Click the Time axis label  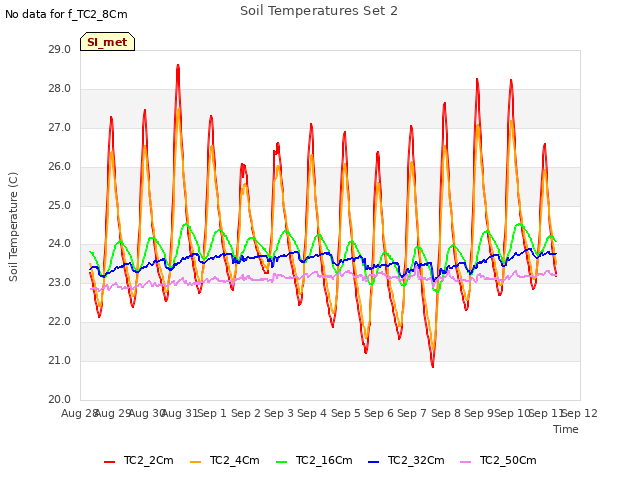pos(566,429)
